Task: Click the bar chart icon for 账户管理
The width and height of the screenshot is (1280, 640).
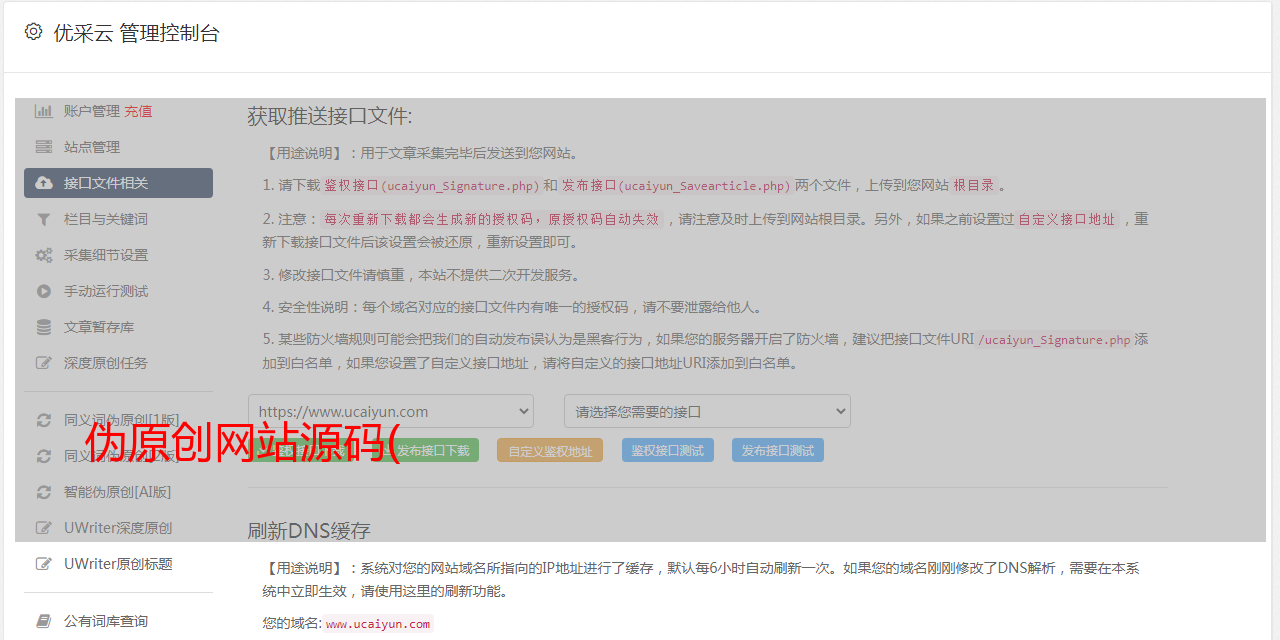Action: click(x=44, y=111)
